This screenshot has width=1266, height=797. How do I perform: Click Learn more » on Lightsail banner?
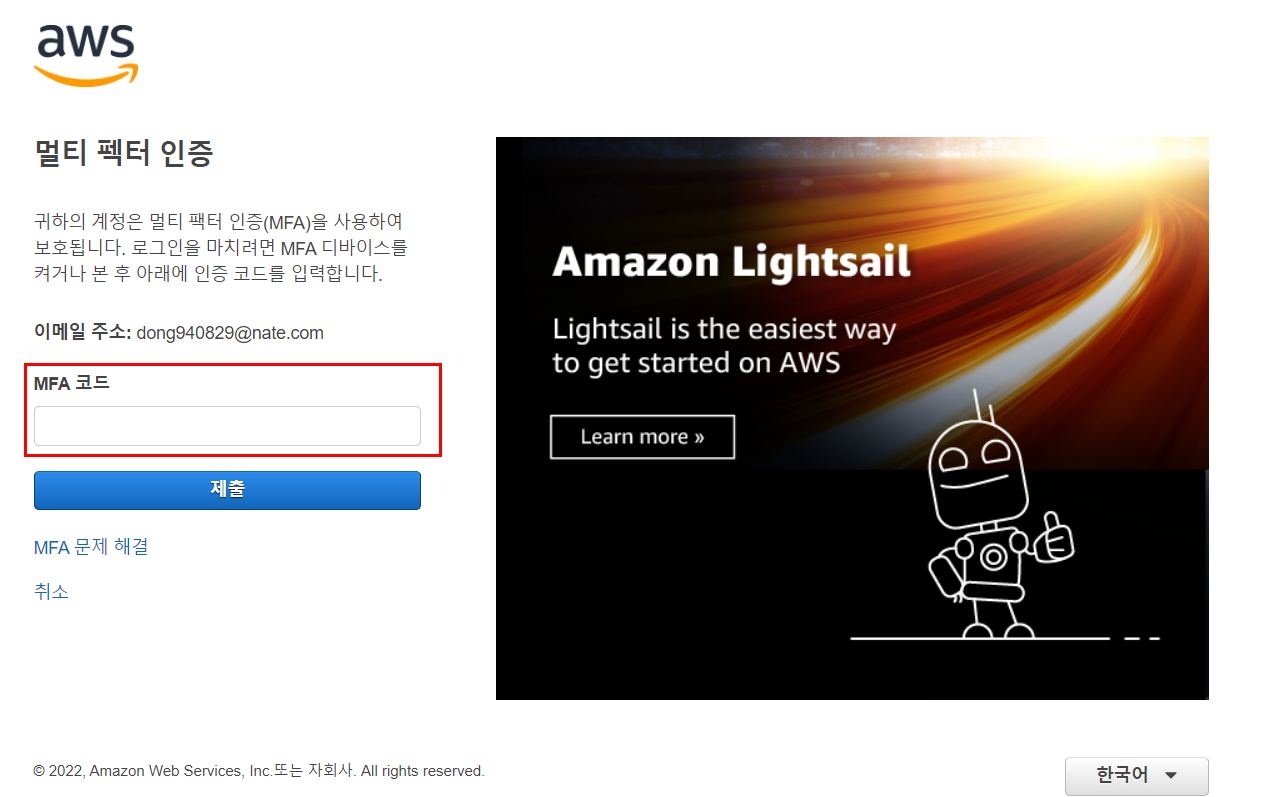[x=642, y=437]
